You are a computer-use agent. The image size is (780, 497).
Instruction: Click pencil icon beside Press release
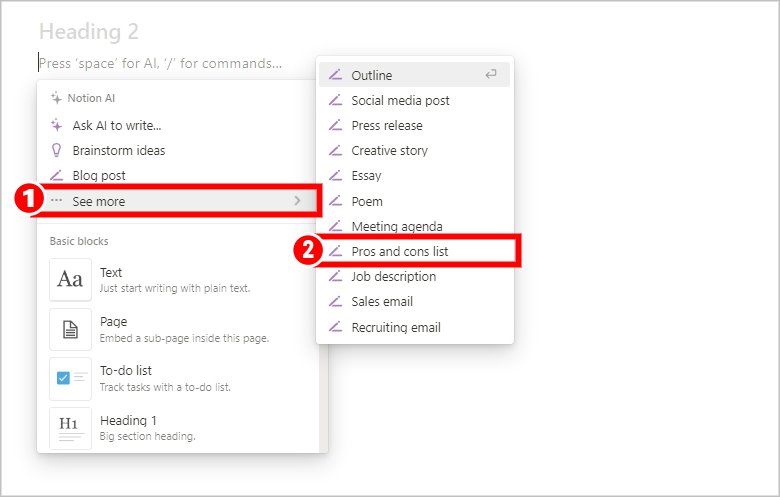pyautogui.click(x=335, y=125)
